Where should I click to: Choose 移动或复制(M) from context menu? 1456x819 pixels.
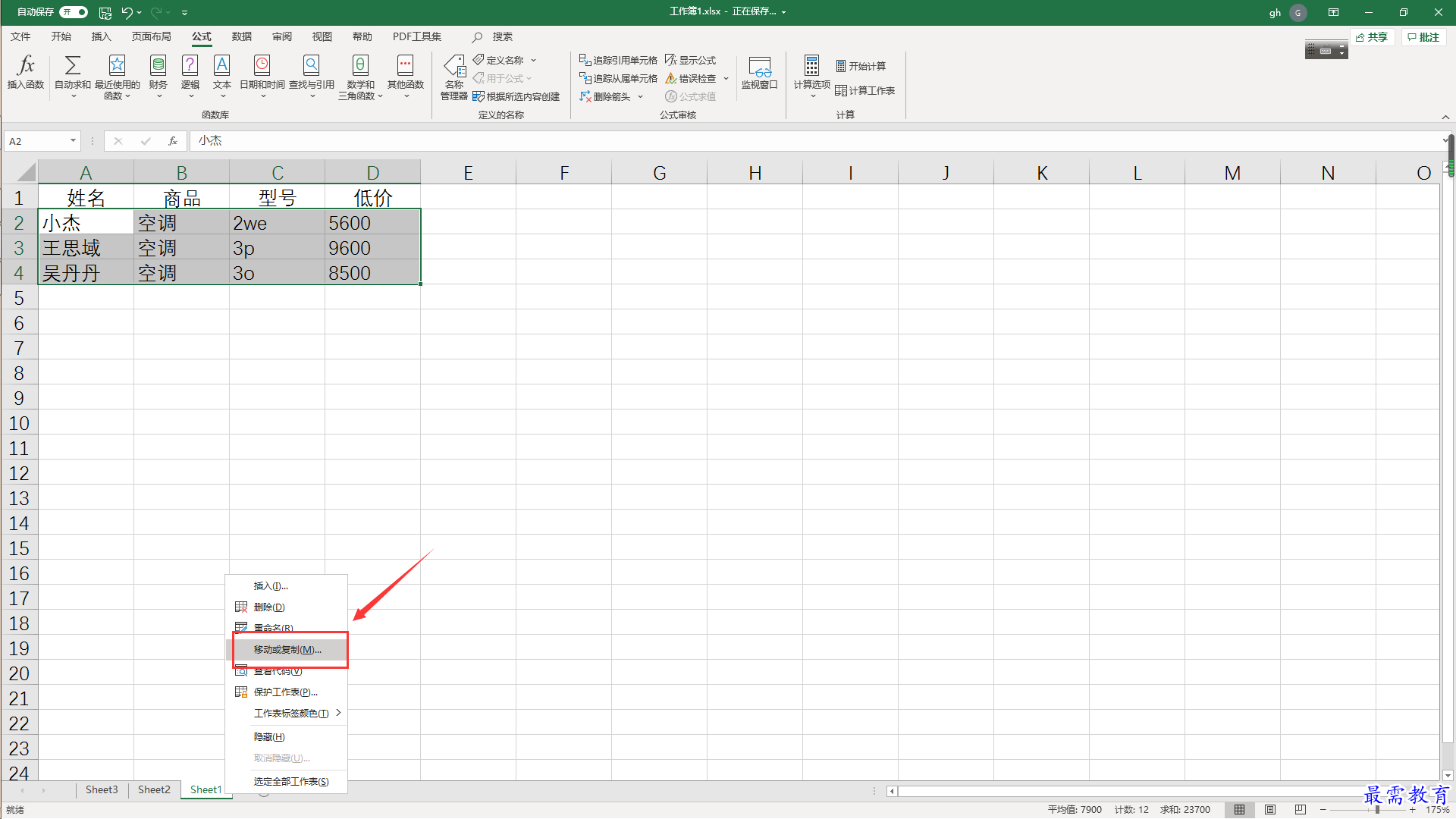coord(287,650)
